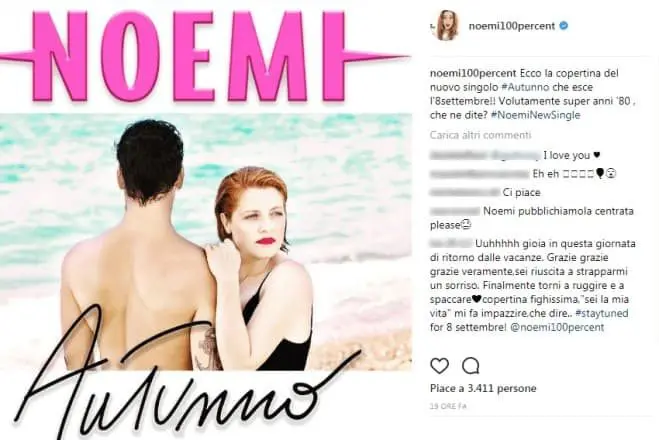The image size is (659, 440).
Task: Click the blue verified badge icon
Action: (564, 26)
